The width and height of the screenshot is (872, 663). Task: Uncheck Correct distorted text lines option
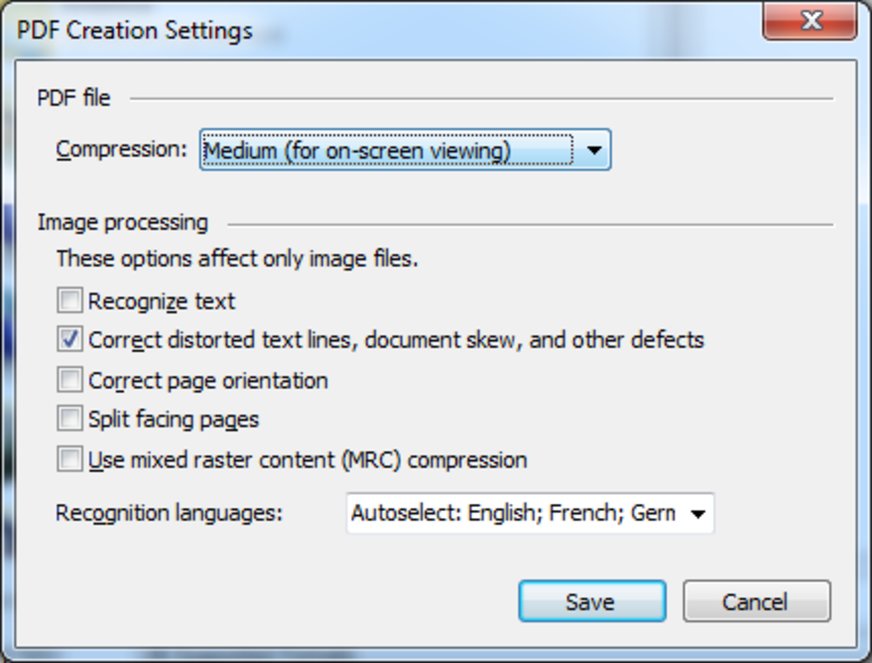click(x=70, y=340)
